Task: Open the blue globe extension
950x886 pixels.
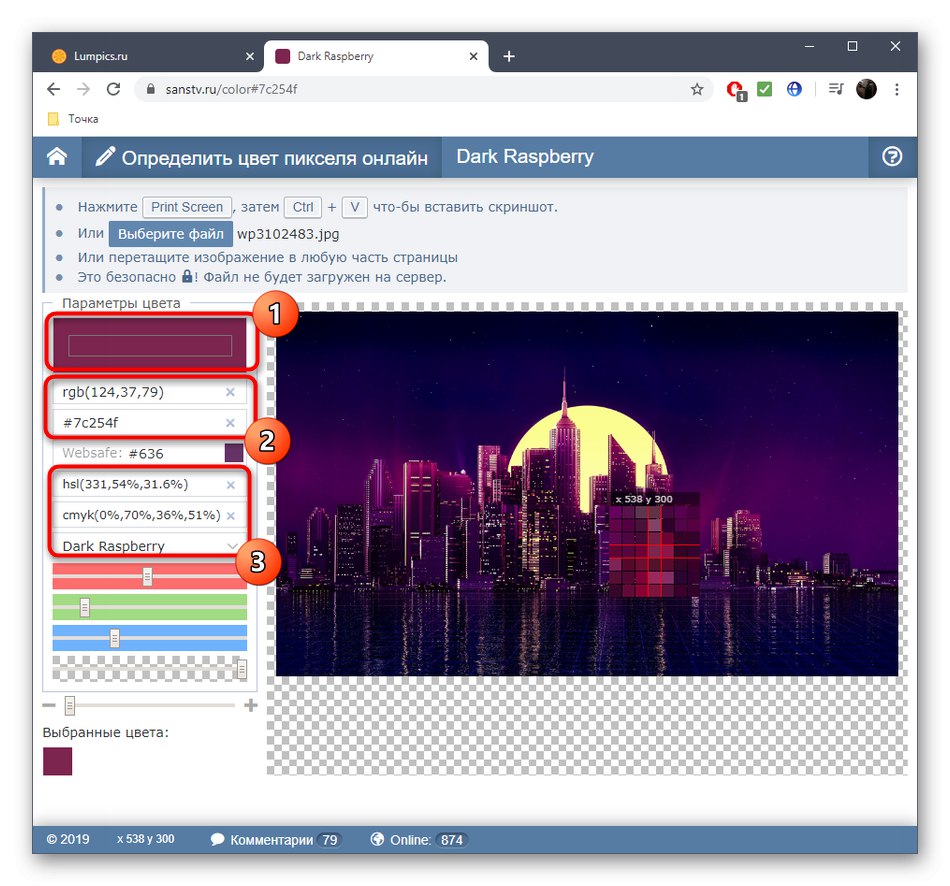Action: coord(794,89)
